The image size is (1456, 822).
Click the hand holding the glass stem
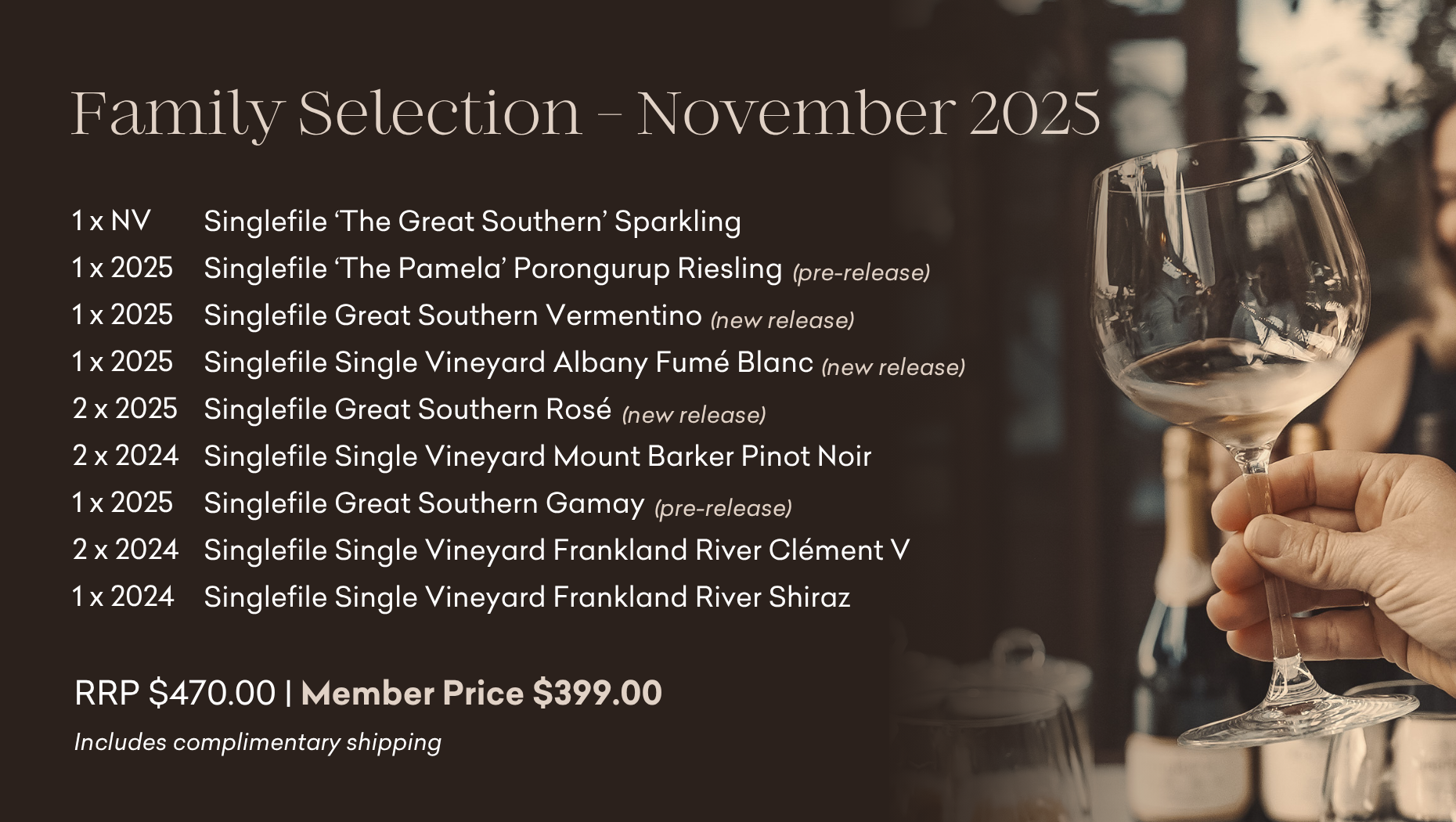(1331, 548)
